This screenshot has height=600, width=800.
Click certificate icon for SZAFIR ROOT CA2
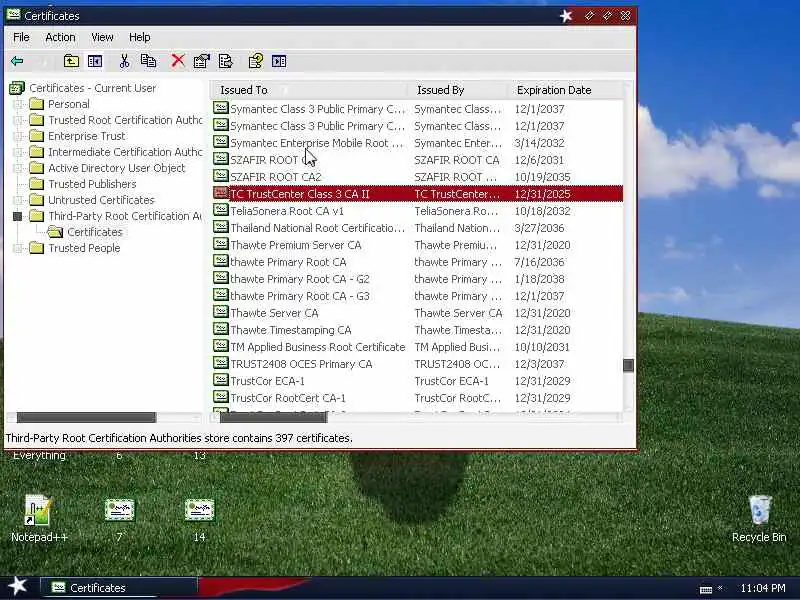[x=220, y=177]
